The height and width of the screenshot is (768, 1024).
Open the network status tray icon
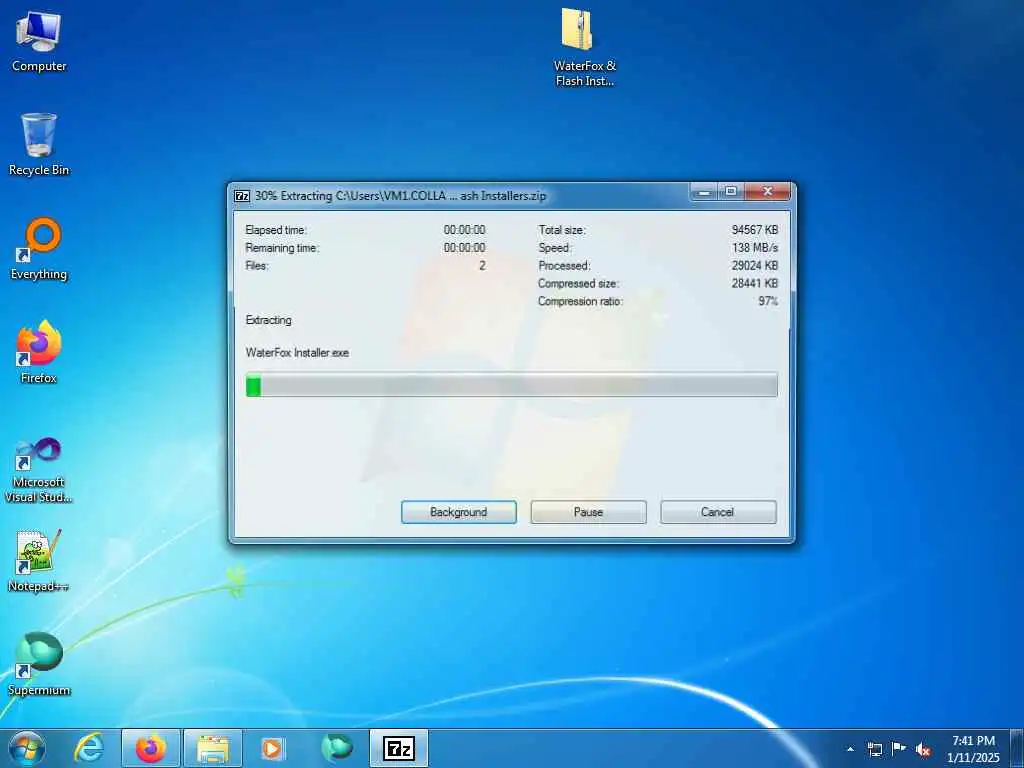pyautogui.click(x=874, y=749)
